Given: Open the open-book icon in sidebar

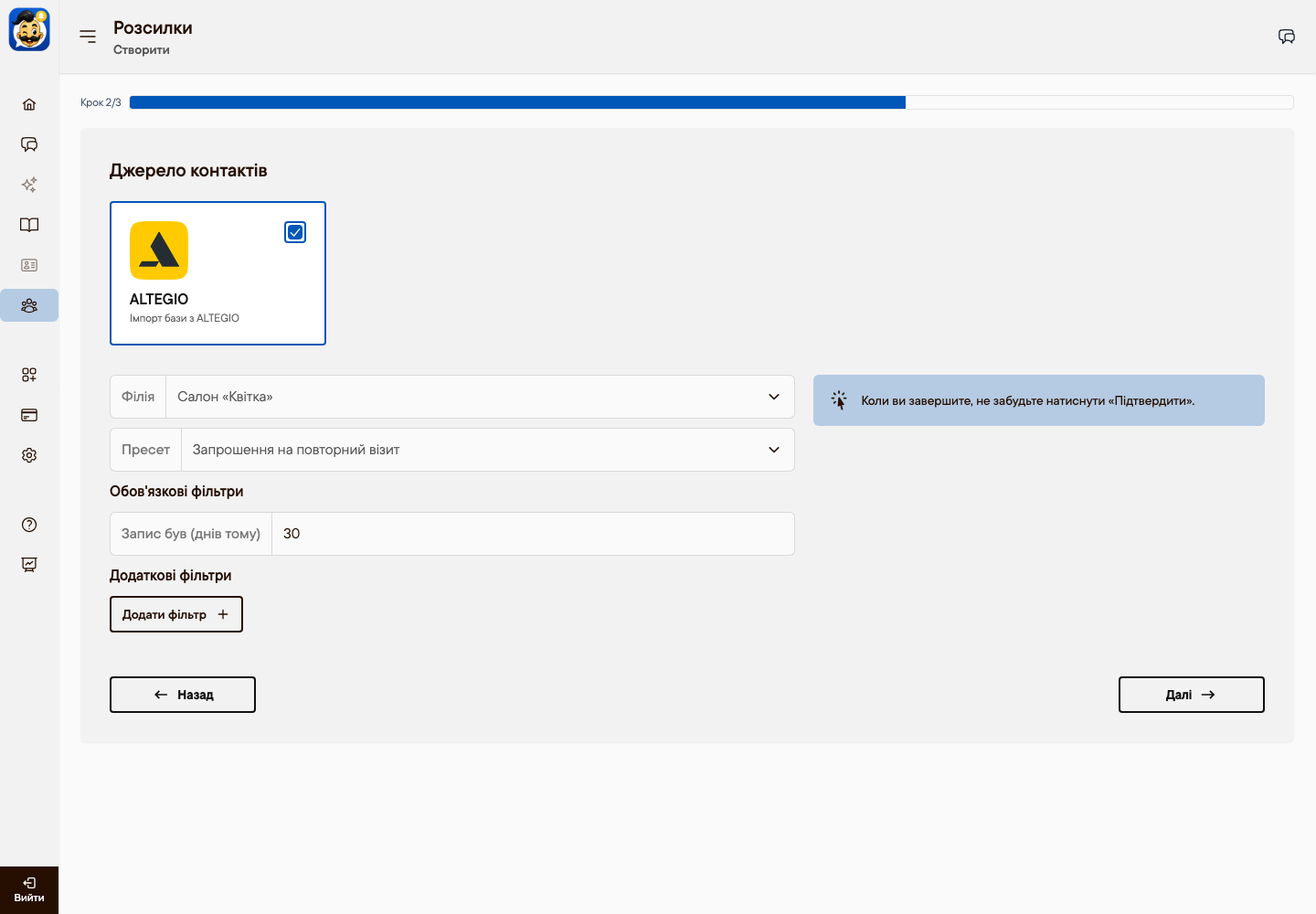Looking at the screenshot, I should [29, 225].
